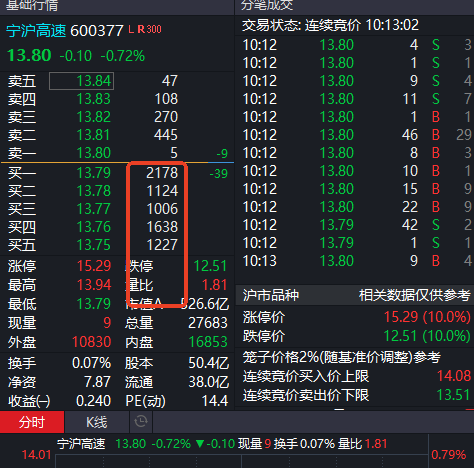Select 卖一 price 13.80
This screenshot has width=474, height=468.
click(x=94, y=153)
